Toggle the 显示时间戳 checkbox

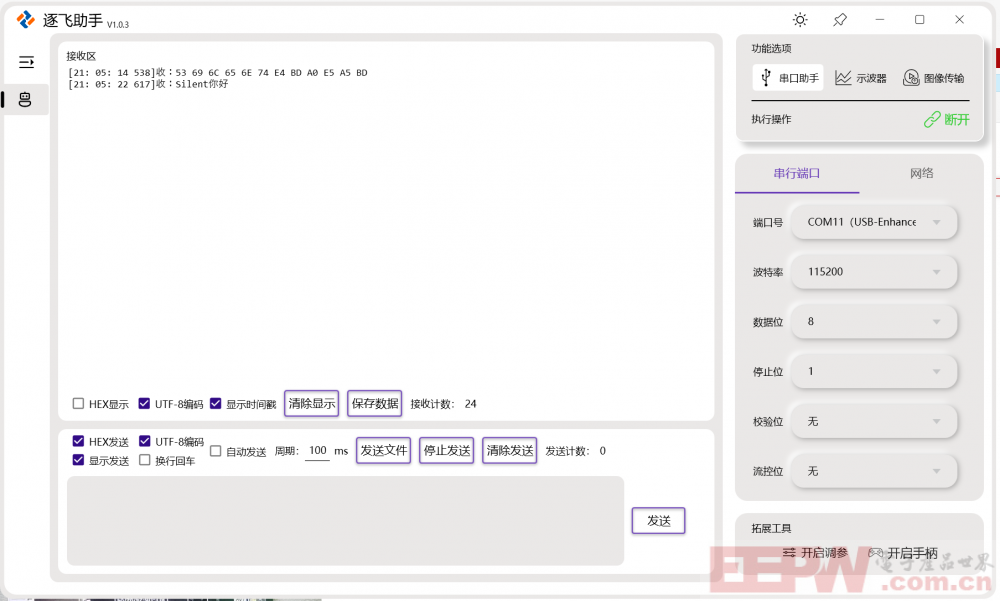click(216, 403)
